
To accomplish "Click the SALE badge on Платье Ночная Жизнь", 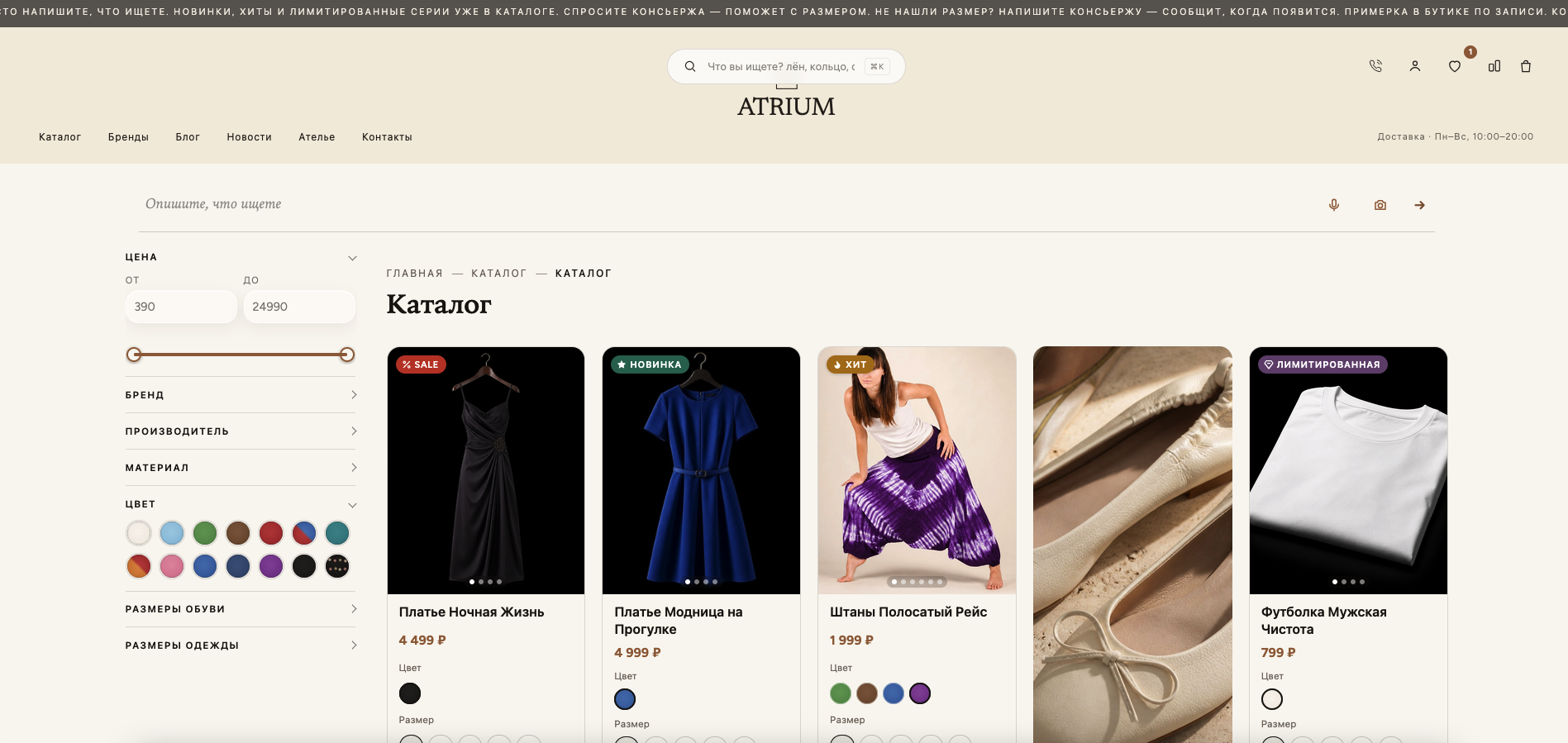I will (422, 364).
